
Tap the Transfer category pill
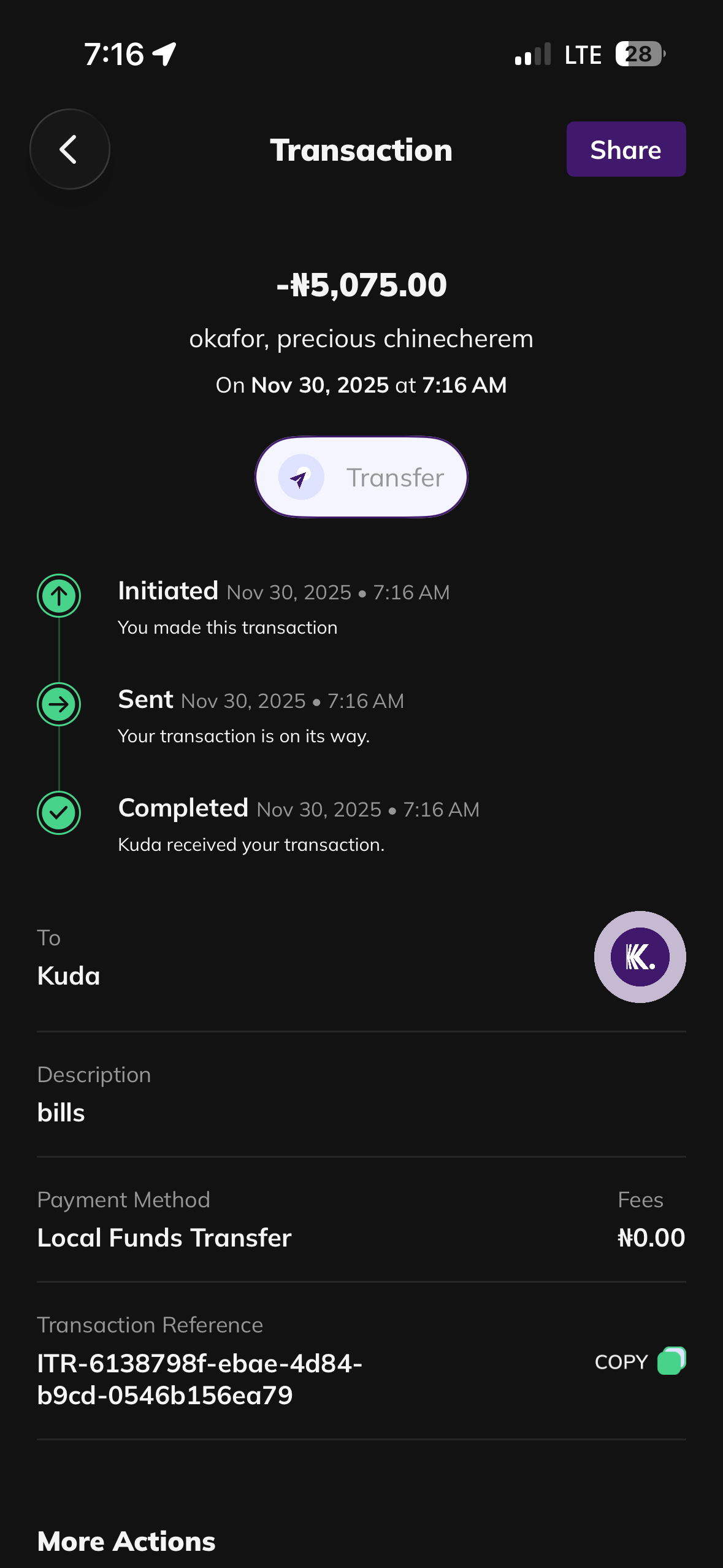[x=361, y=477]
